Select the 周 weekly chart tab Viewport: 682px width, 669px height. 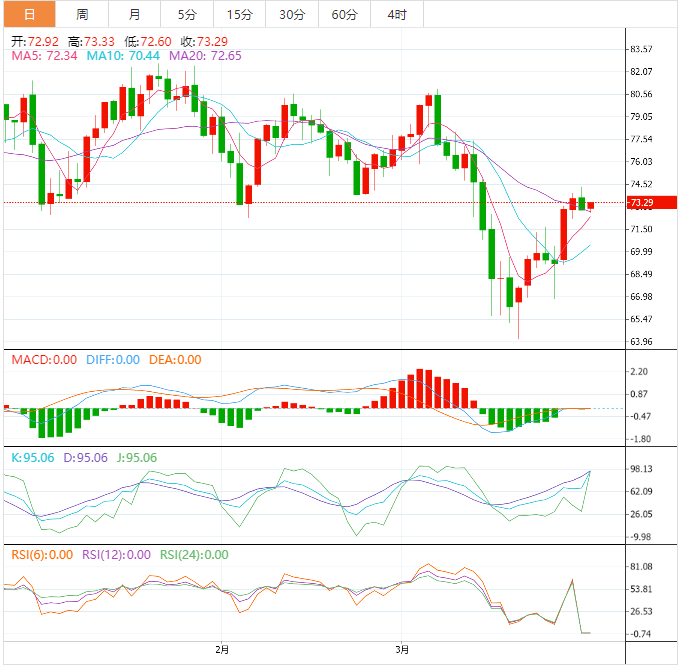[x=82, y=14]
